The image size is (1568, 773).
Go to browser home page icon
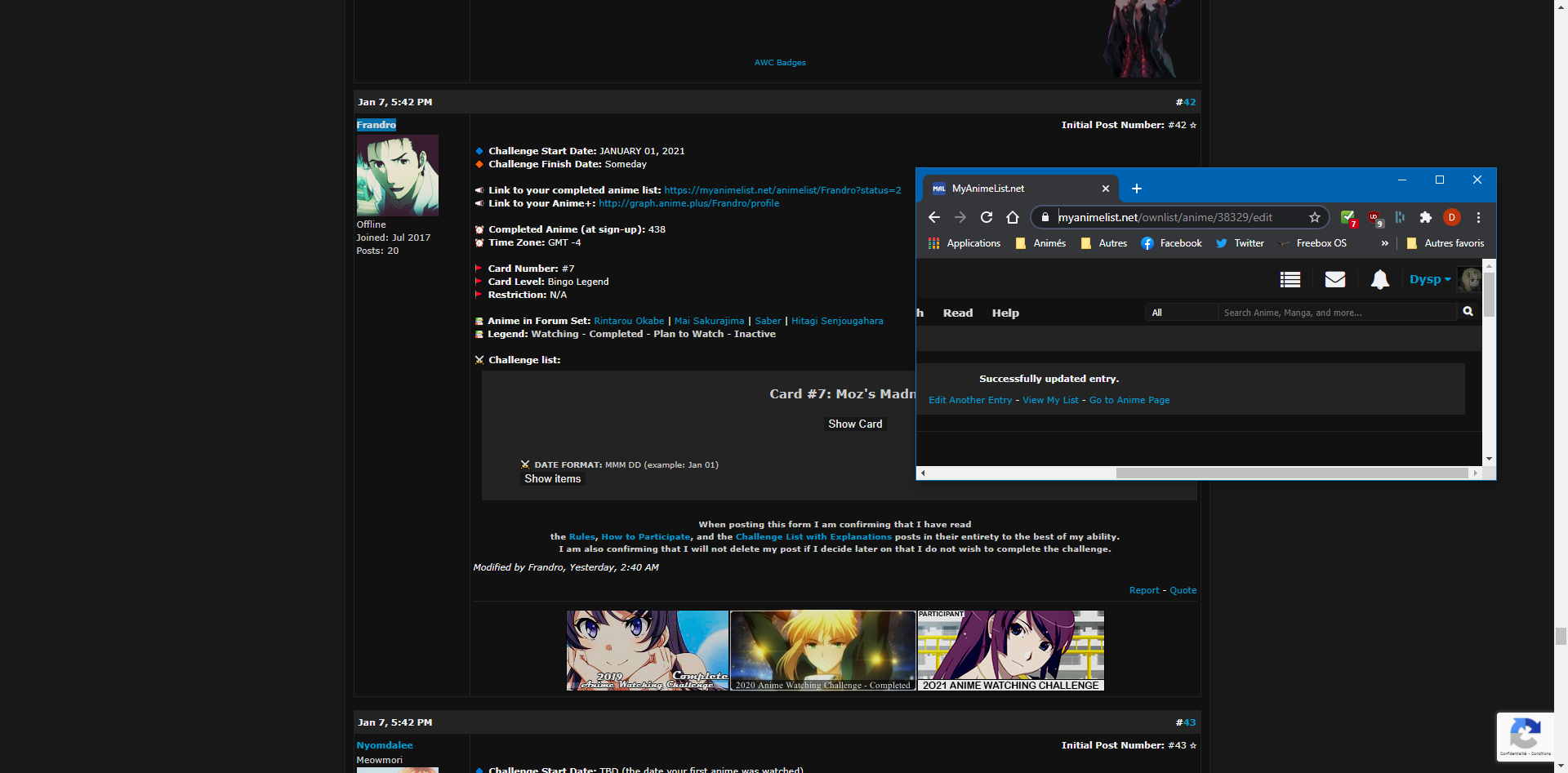pos(1013,218)
